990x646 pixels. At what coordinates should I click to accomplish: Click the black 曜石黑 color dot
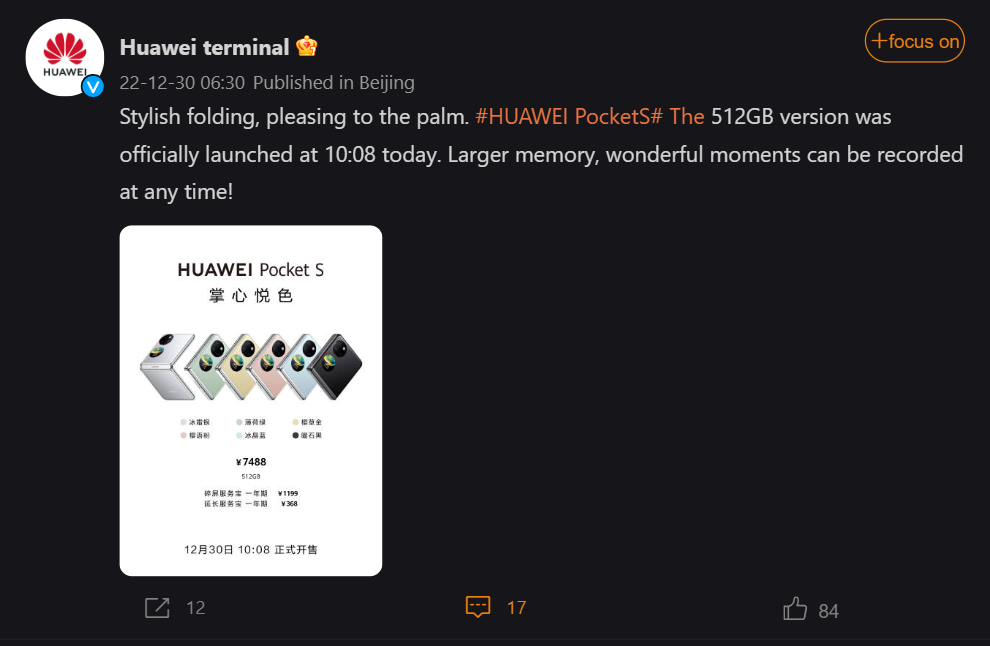(x=294, y=436)
